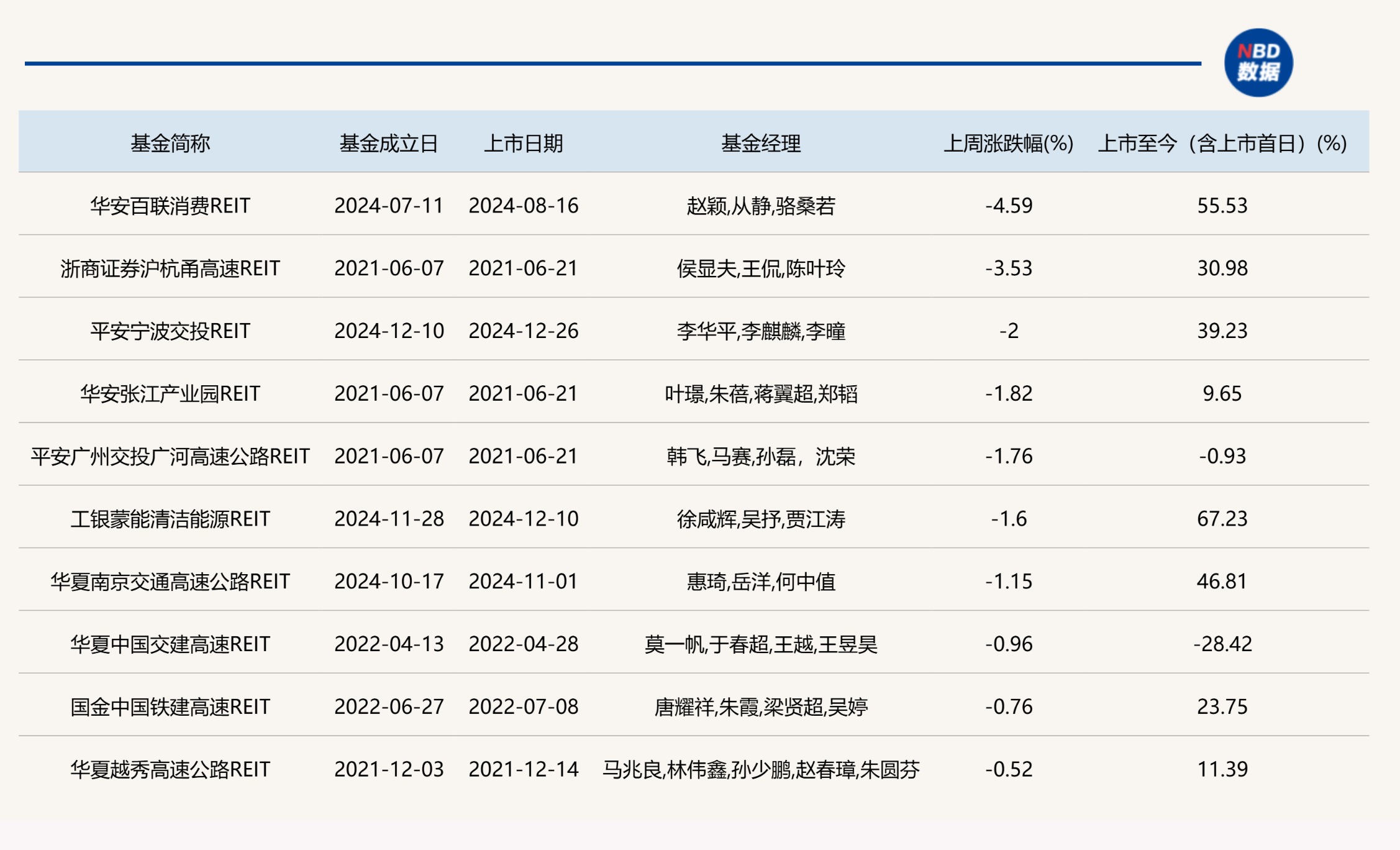
Task: Select weekly change value -4.59
Action: (1009, 206)
